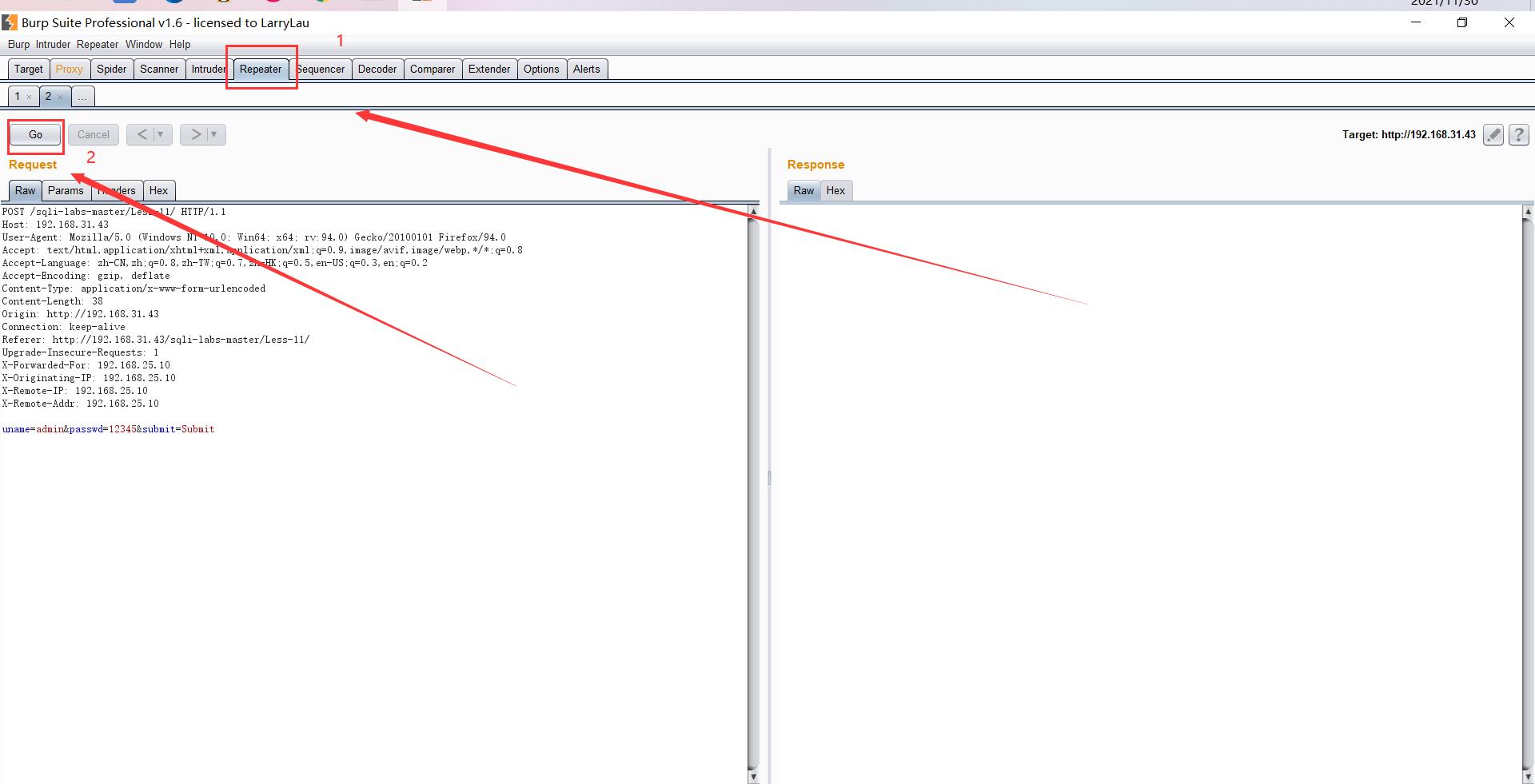Viewport: 1535px width, 784px height.
Task: Open the Repeater menu in menu bar
Action: [x=98, y=44]
